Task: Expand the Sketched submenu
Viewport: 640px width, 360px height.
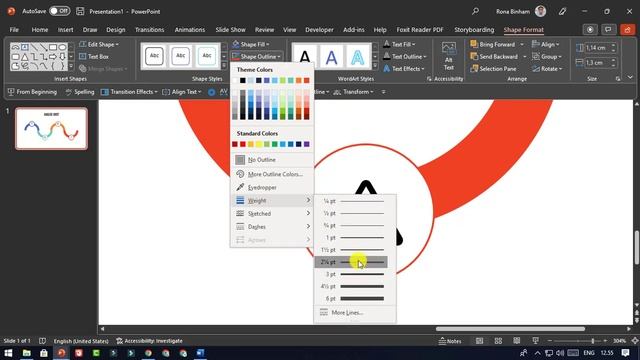Action: (x=272, y=213)
